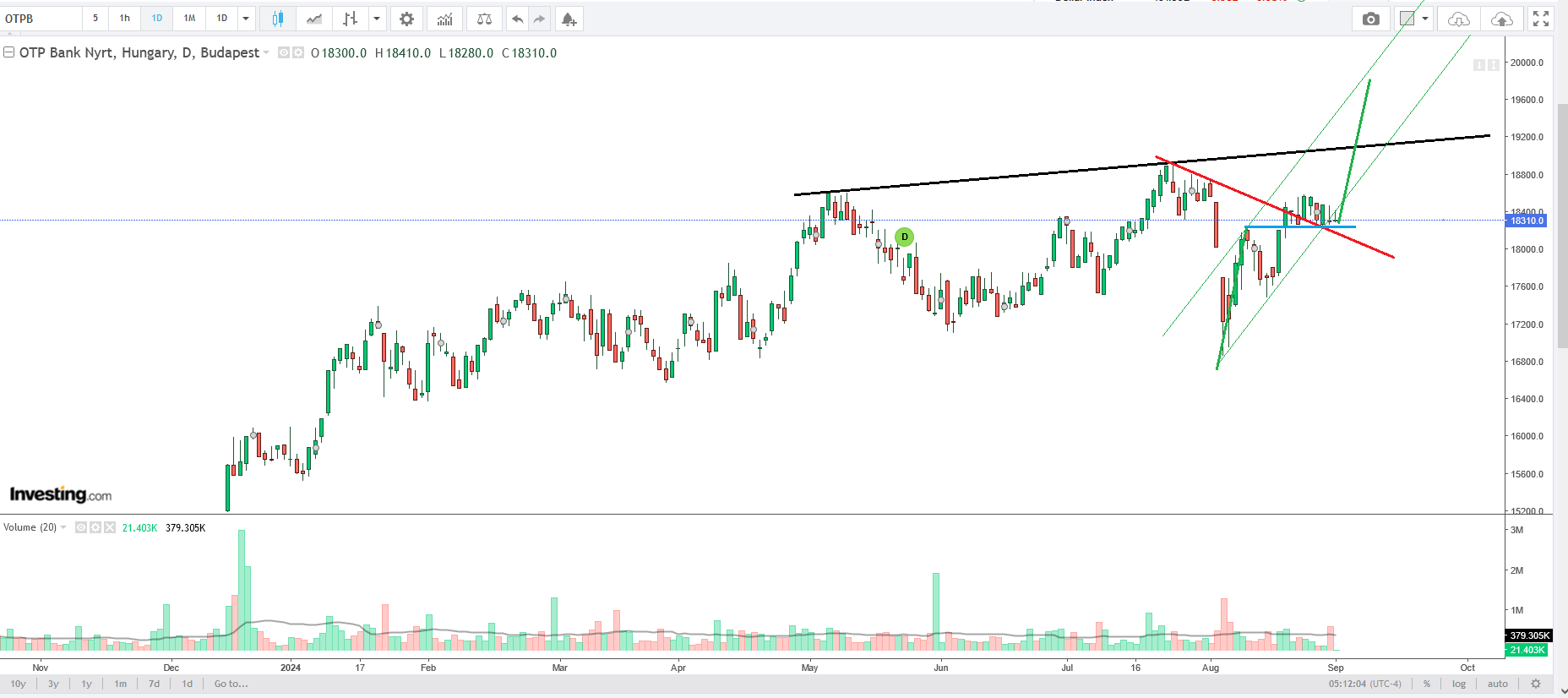Enter fullscreen chart mode
This screenshot has width=1568, height=698.
1541,19
